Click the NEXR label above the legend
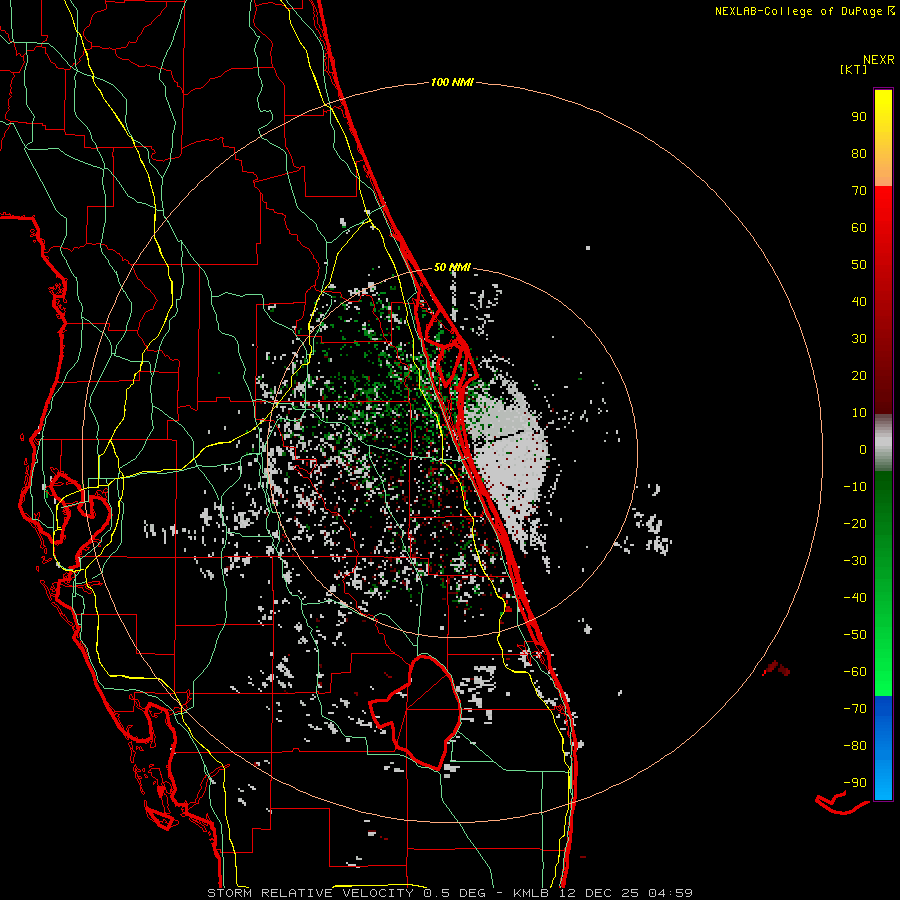The height and width of the screenshot is (900, 900). [879, 59]
